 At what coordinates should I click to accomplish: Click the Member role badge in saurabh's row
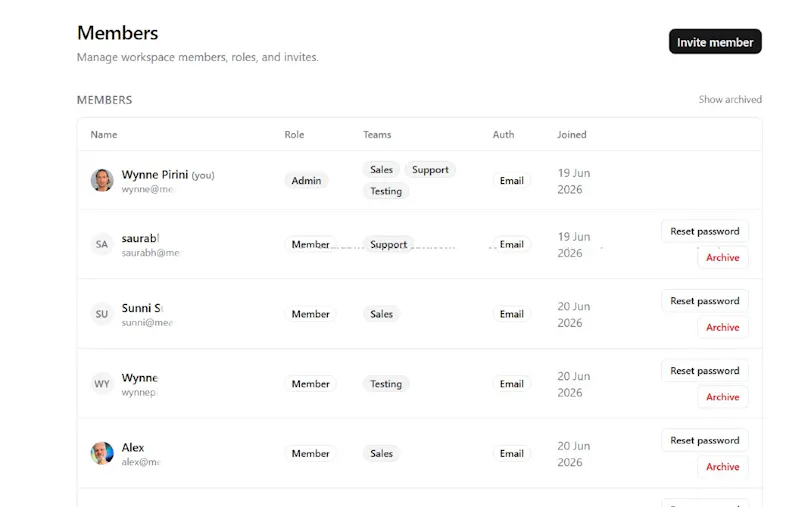click(x=310, y=244)
